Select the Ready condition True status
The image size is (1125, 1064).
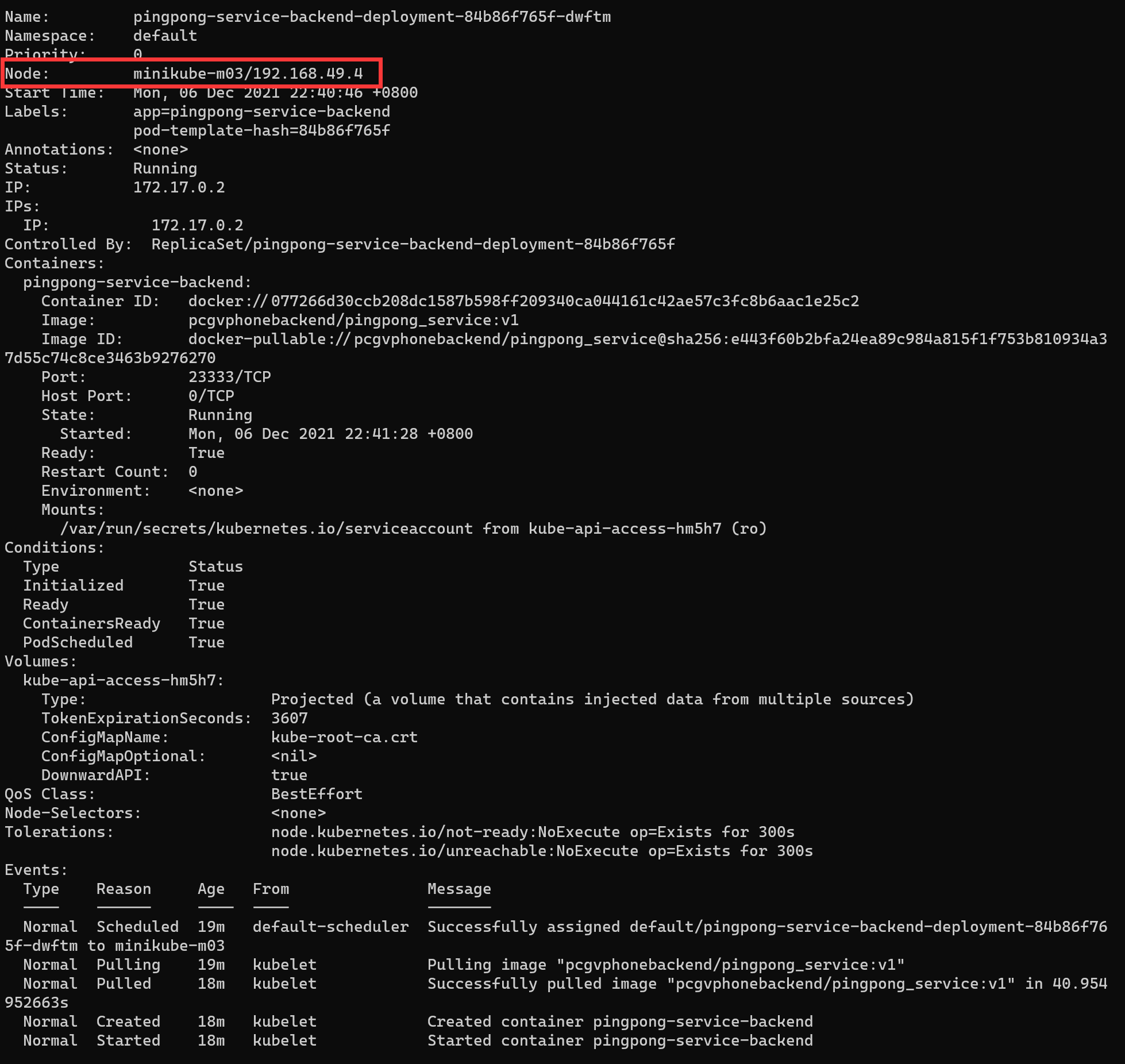point(206,604)
